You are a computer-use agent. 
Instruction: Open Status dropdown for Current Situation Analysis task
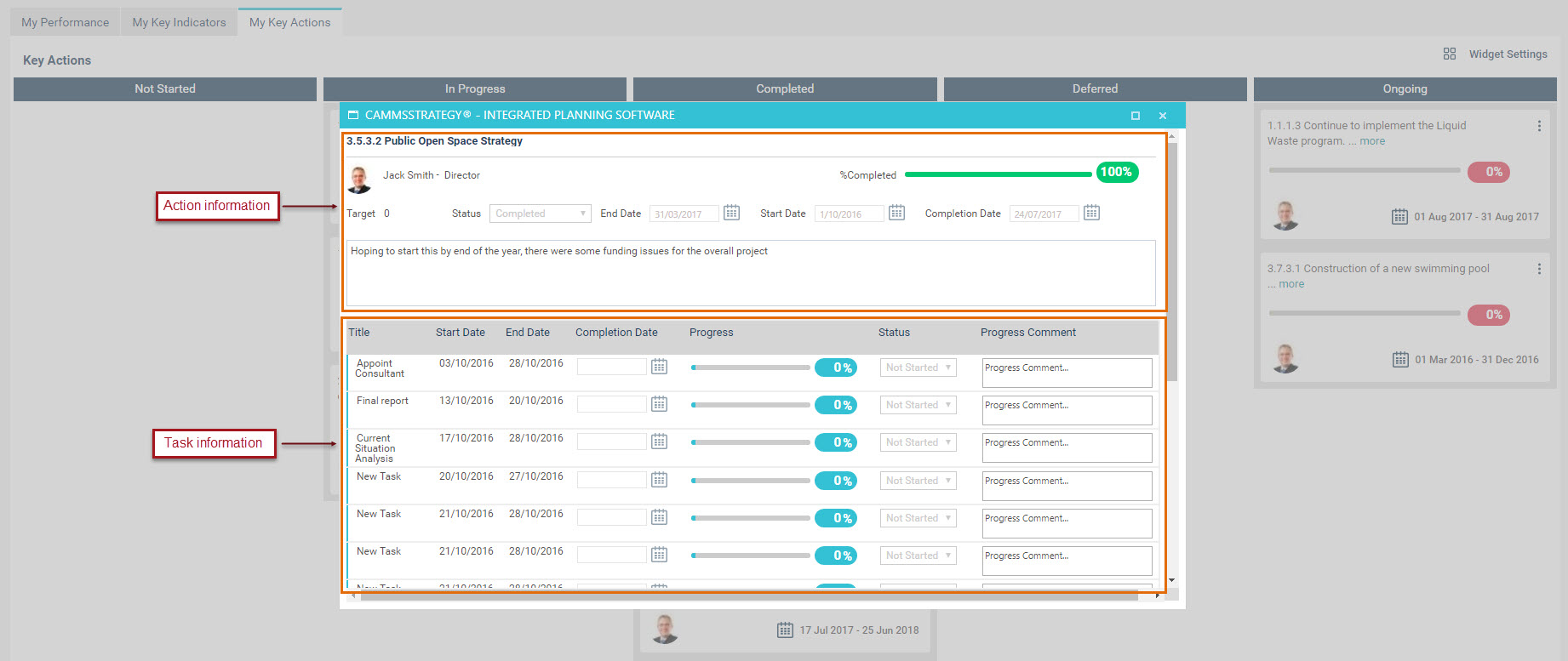(918, 442)
